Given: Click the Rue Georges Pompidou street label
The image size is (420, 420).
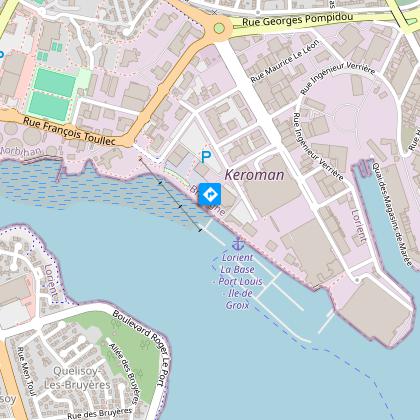Looking at the screenshot, I should click(x=297, y=20).
